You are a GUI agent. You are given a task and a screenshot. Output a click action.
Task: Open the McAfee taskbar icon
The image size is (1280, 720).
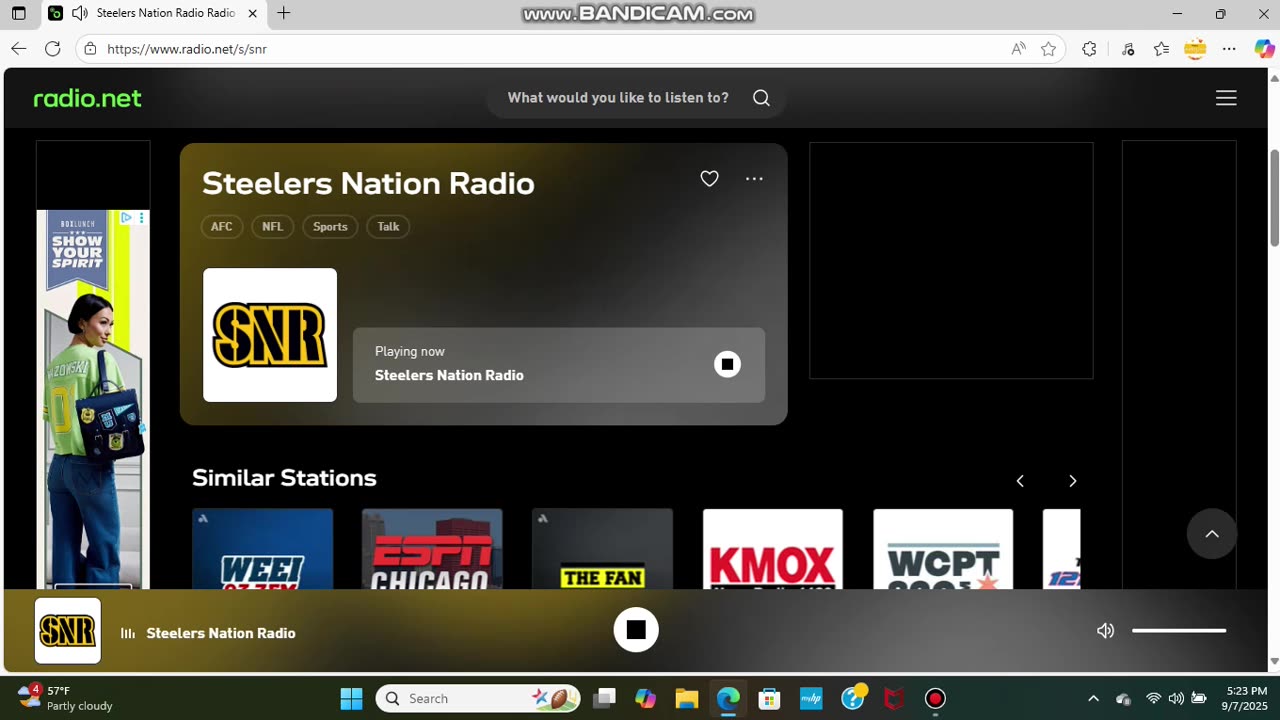[893, 698]
